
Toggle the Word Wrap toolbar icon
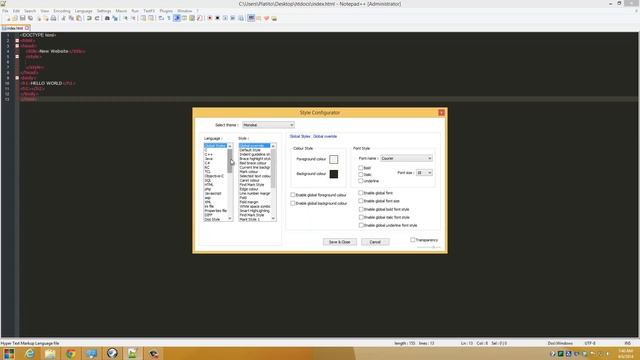coord(161,18)
